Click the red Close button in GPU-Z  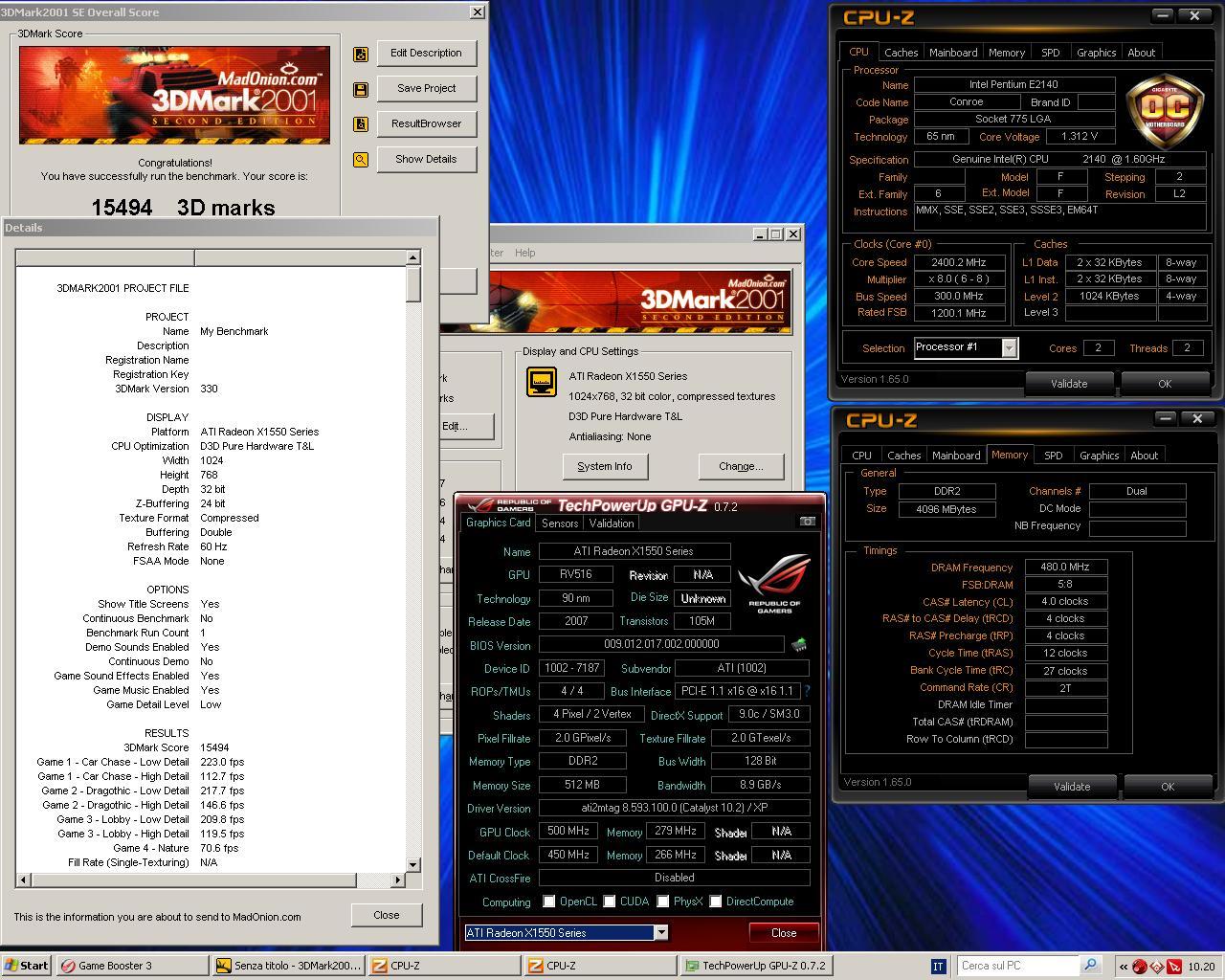coord(784,933)
